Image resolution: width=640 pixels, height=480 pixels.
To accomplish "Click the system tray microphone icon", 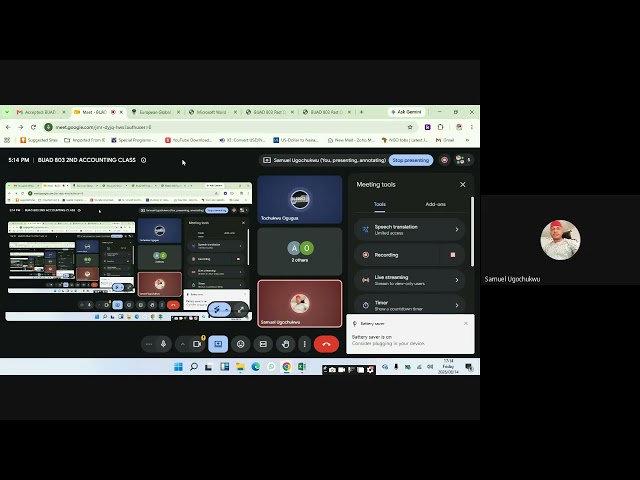I will [396, 367].
